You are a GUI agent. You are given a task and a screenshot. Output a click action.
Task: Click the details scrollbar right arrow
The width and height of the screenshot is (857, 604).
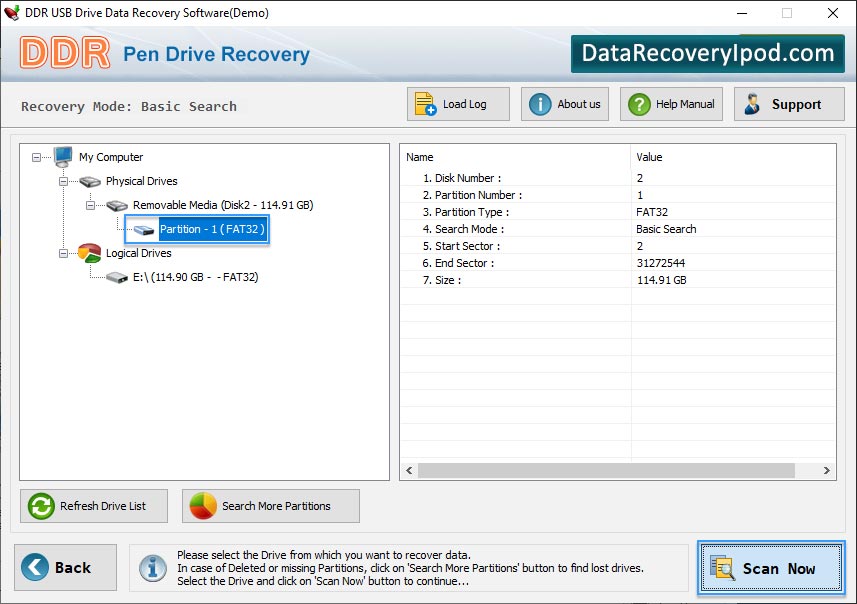826,470
